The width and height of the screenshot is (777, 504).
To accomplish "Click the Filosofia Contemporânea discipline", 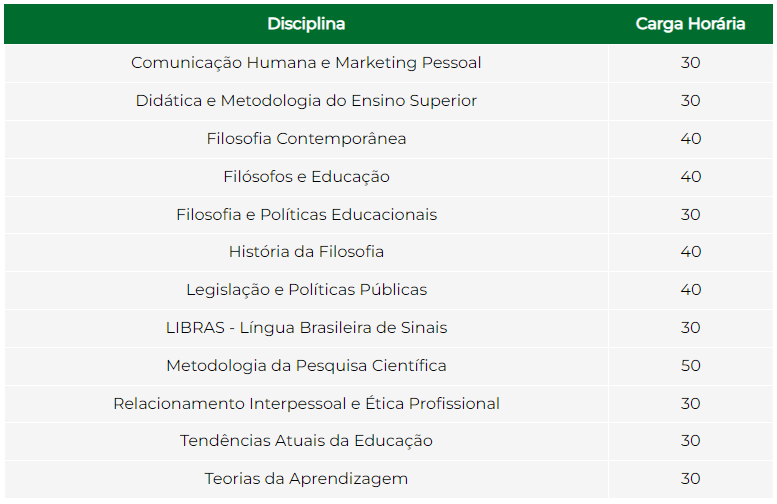I will 306,139.
